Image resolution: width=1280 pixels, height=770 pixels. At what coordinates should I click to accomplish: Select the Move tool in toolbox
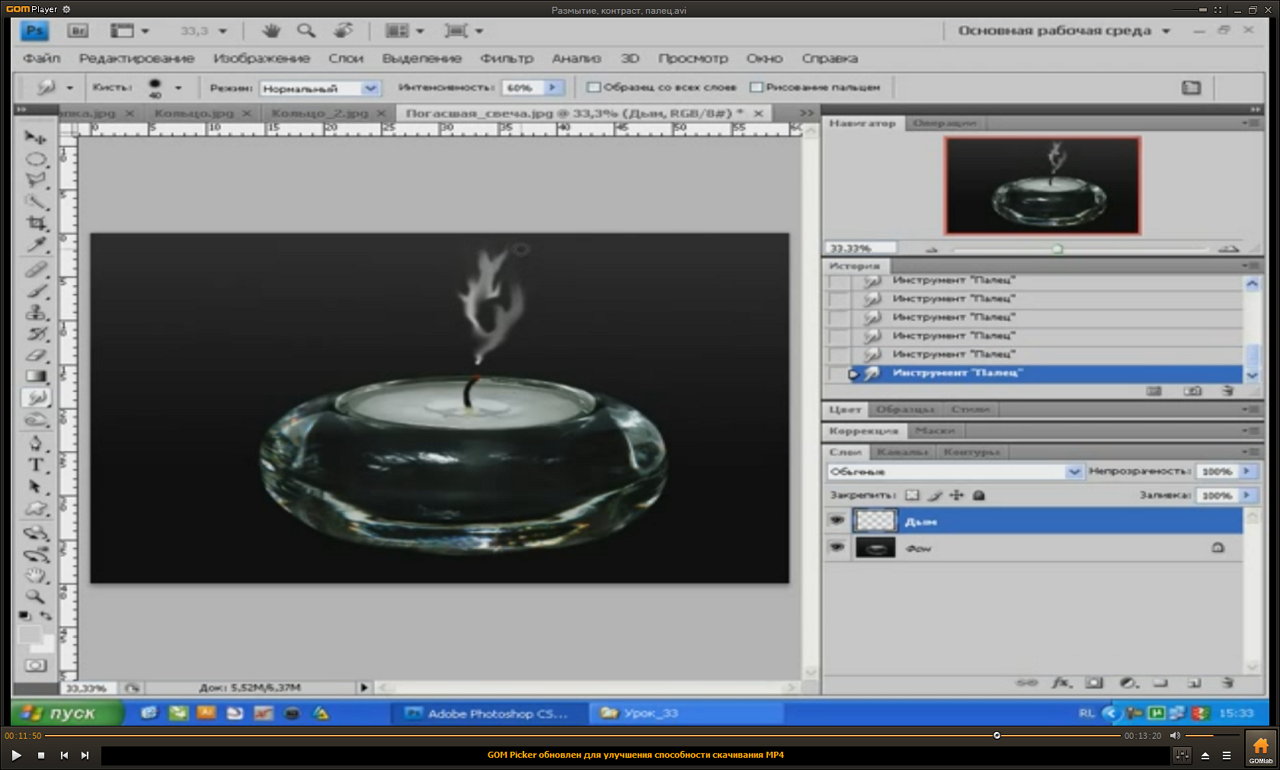[36, 137]
